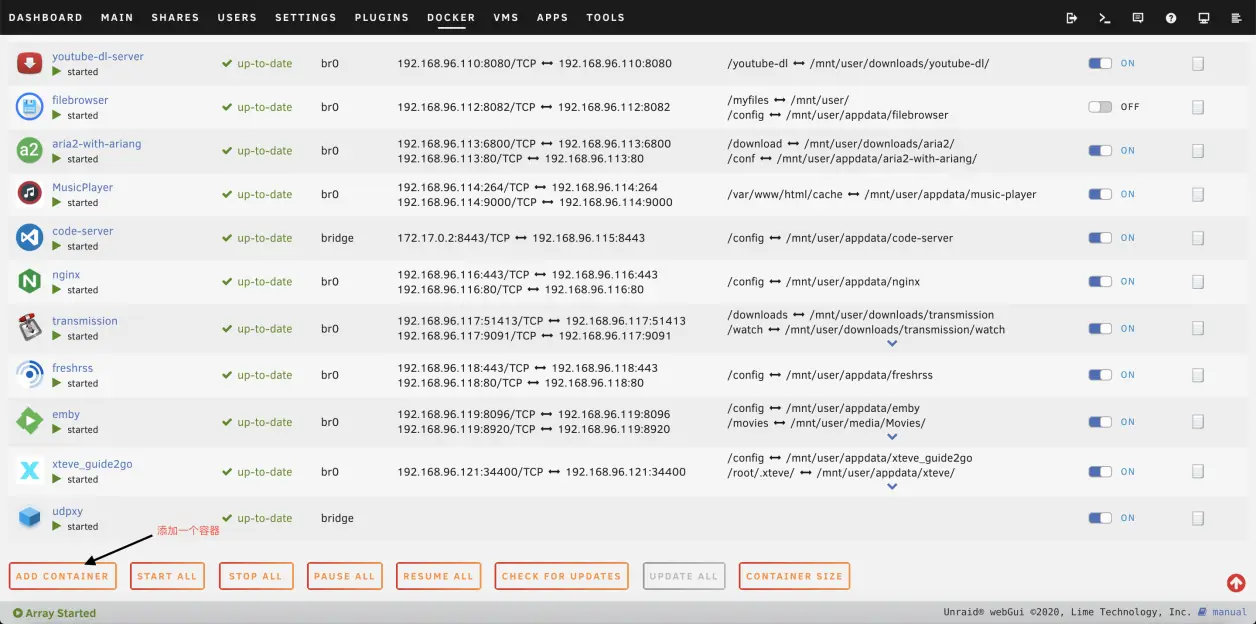Image resolution: width=1256 pixels, height=624 pixels.
Task: Open the Plugins tab
Action: [x=381, y=18]
